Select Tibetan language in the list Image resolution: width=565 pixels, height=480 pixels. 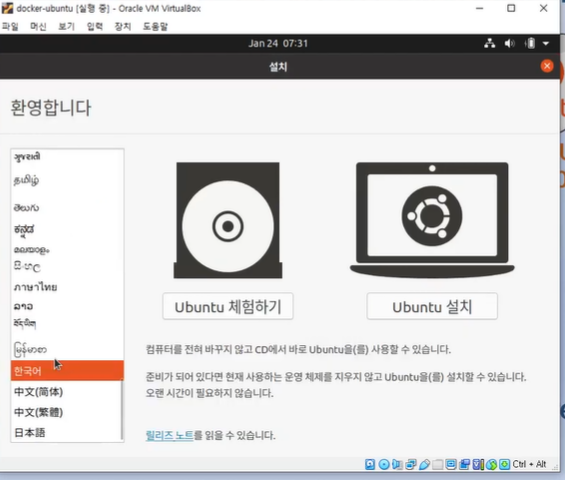click(67, 324)
